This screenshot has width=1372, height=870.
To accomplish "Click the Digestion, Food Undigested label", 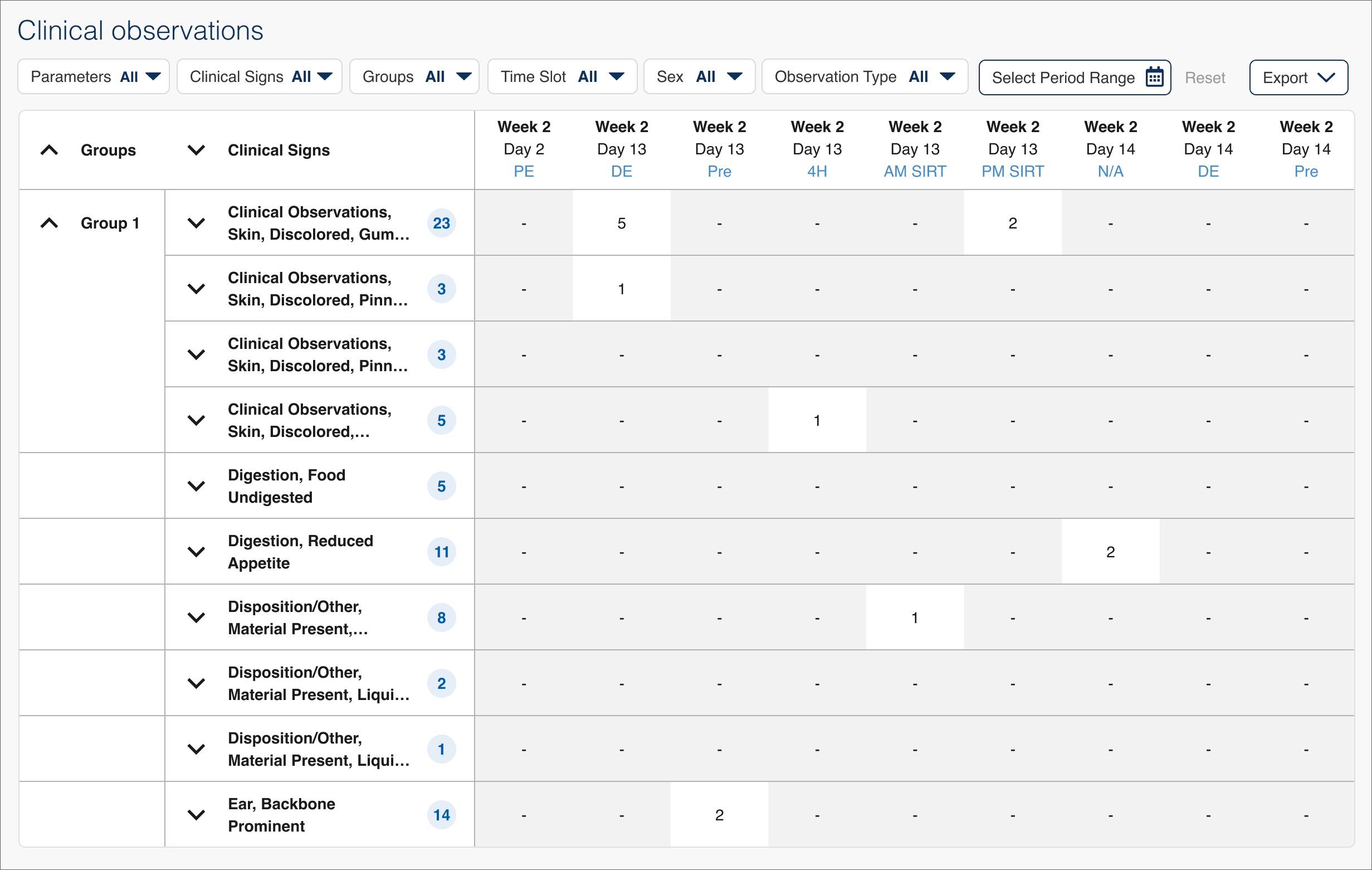I will (286, 487).
